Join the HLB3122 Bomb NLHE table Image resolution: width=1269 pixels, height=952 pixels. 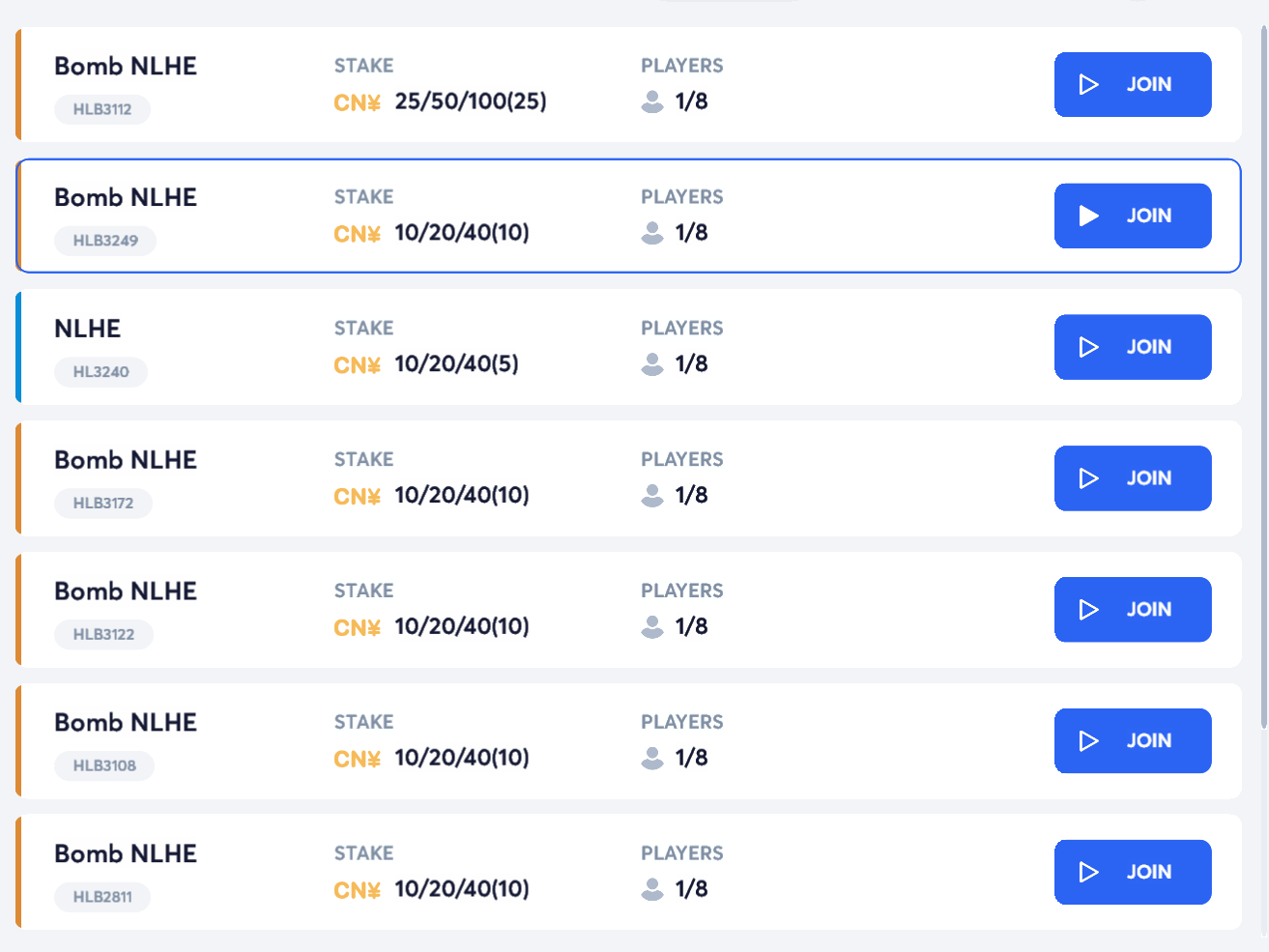(1132, 610)
